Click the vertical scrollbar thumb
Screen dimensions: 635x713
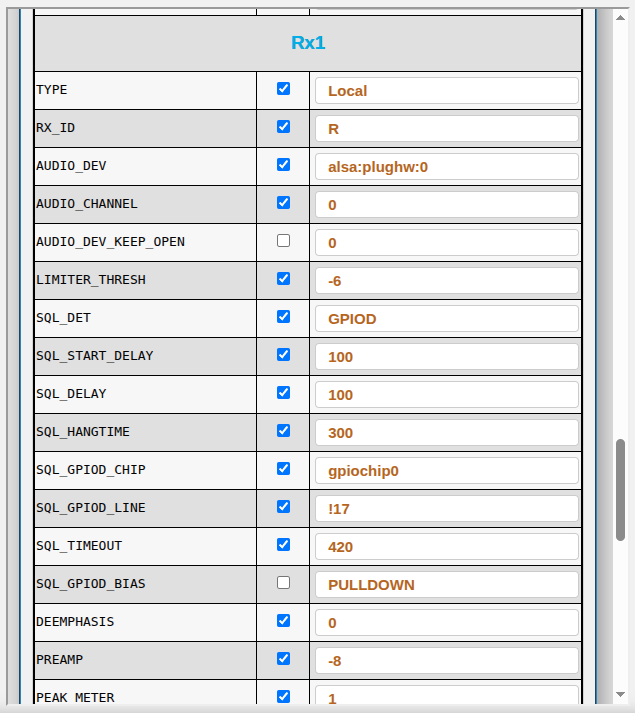point(621,489)
